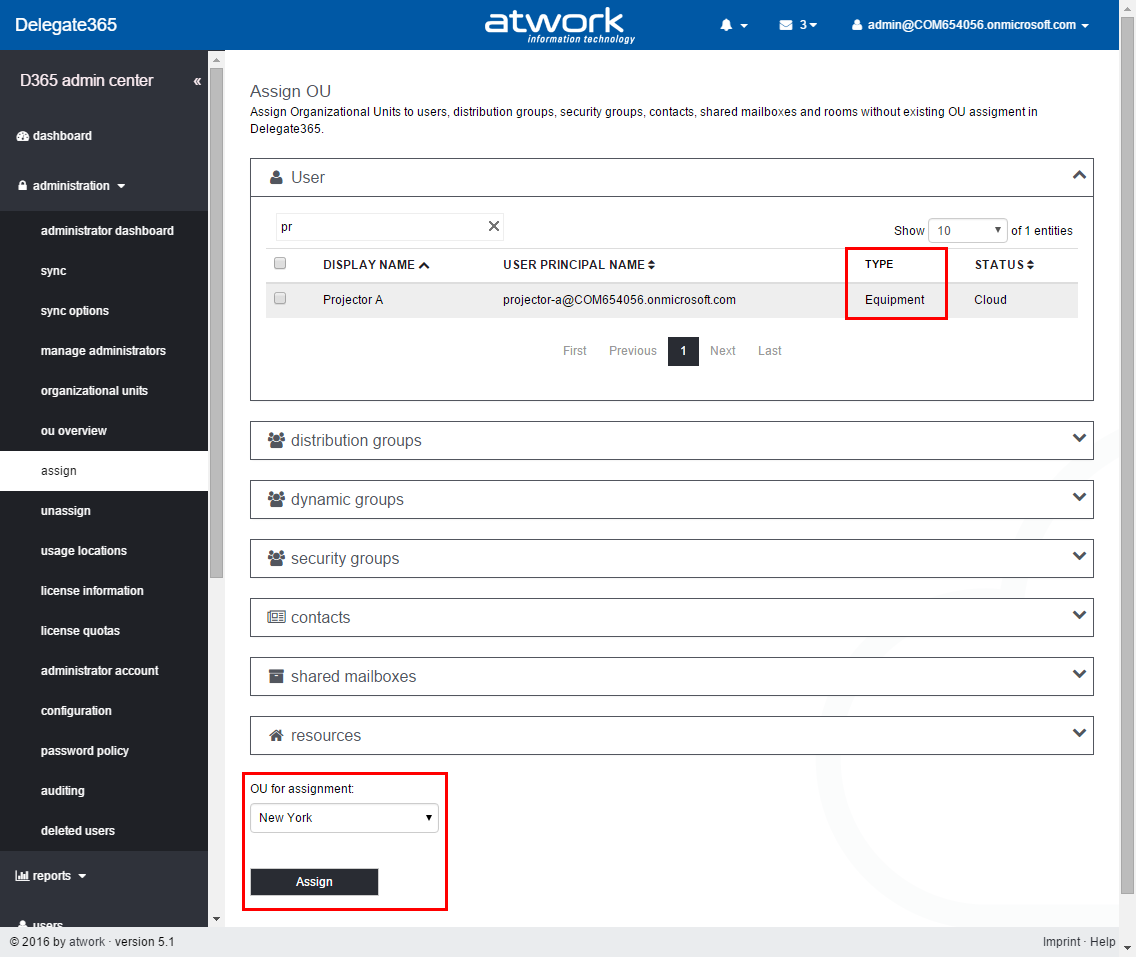Open the mail envelope messages icon

point(786,25)
